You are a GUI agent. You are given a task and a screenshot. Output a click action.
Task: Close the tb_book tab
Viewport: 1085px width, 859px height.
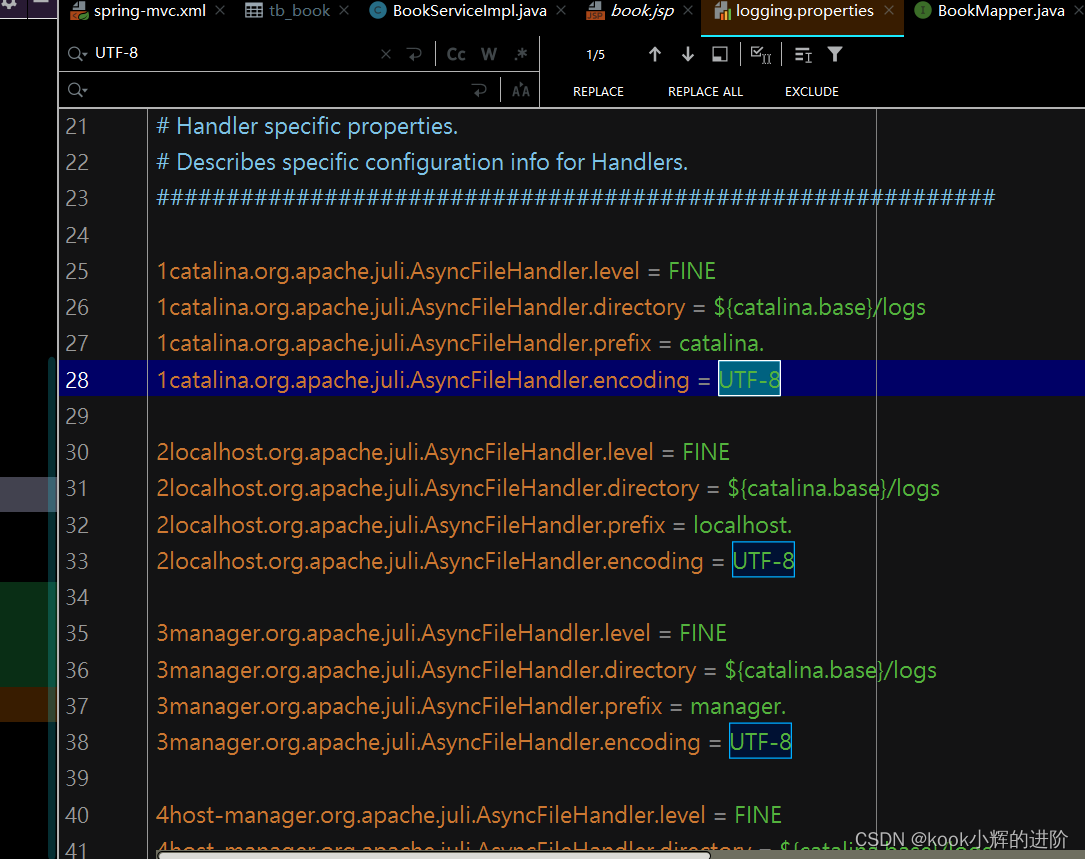344,10
